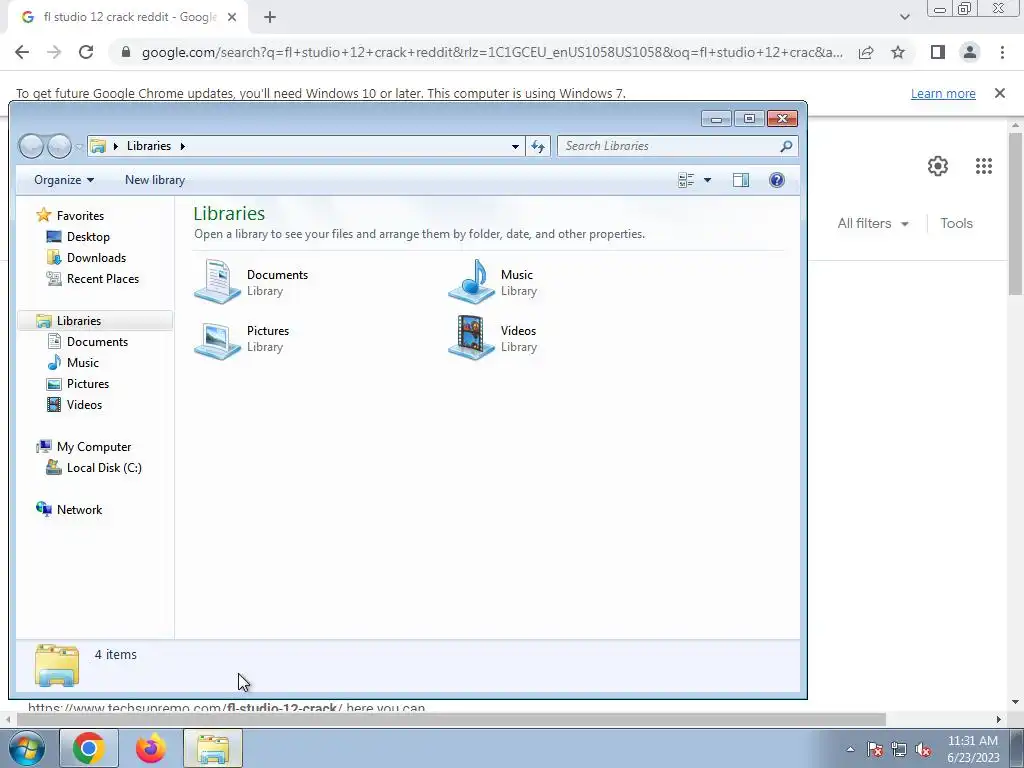Image resolution: width=1024 pixels, height=768 pixels.
Task: Open Google quick settings gear
Action: pyautogui.click(x=938, y=166)
